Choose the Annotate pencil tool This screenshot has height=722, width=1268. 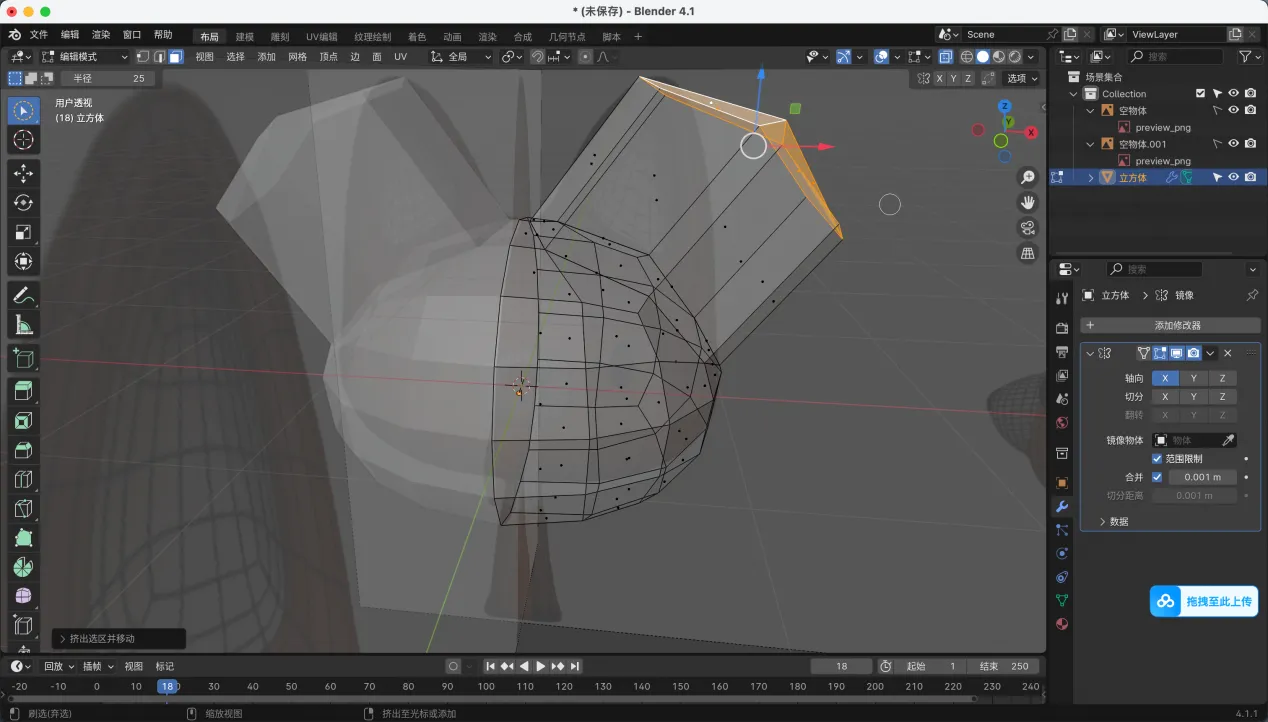[x=24, y=295]
